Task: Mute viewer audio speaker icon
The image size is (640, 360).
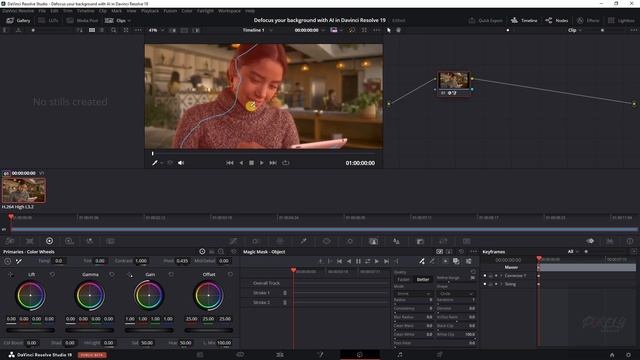Action: [x=181, y=163]
